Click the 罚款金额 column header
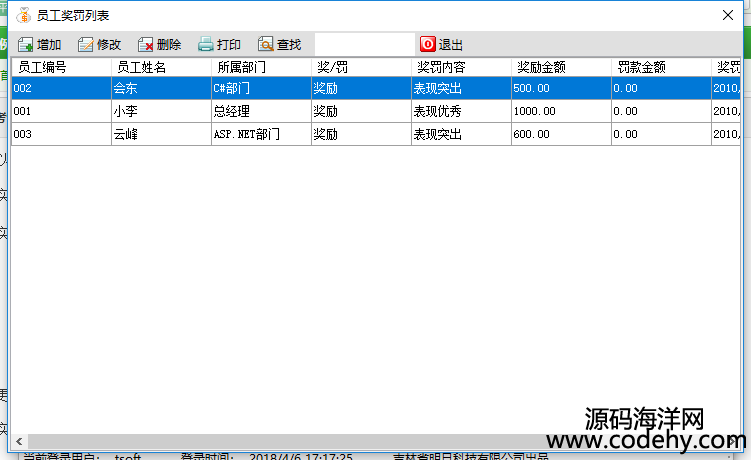 (x=661, y=67)
